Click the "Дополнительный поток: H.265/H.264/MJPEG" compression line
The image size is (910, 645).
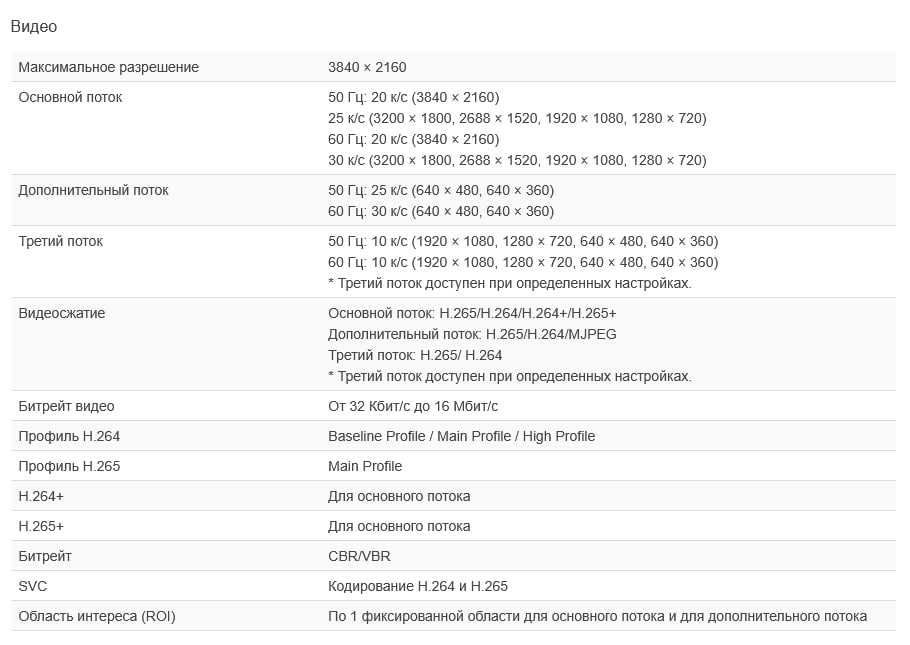tap(472, 334)
